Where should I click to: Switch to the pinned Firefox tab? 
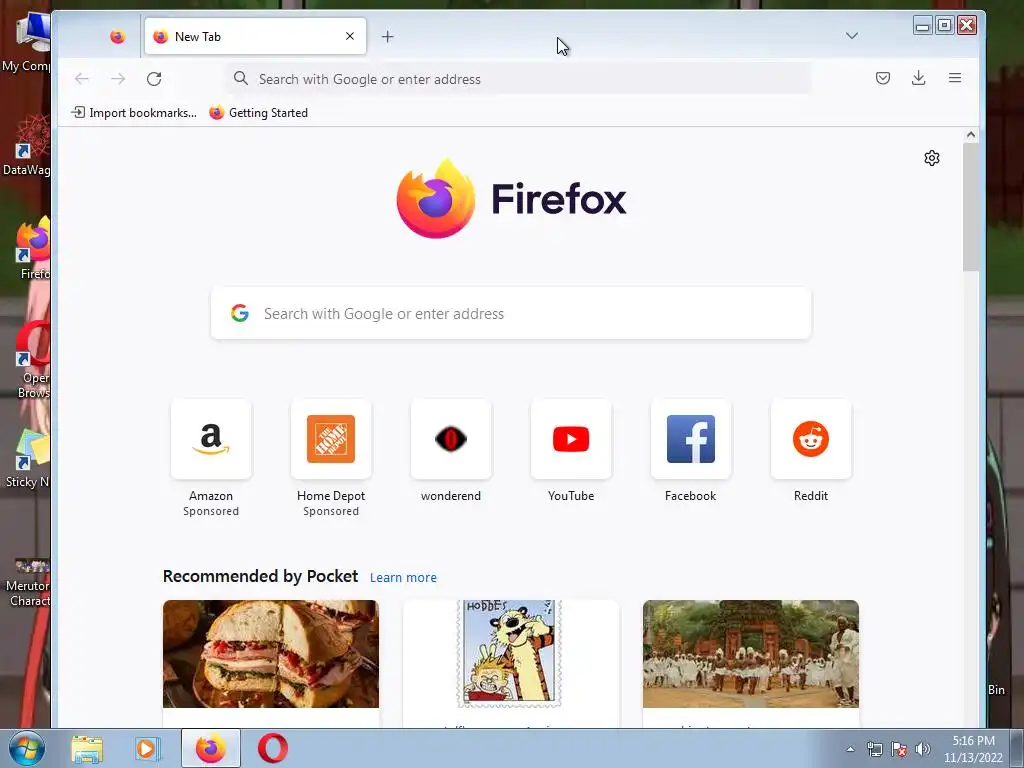point(118,37)
